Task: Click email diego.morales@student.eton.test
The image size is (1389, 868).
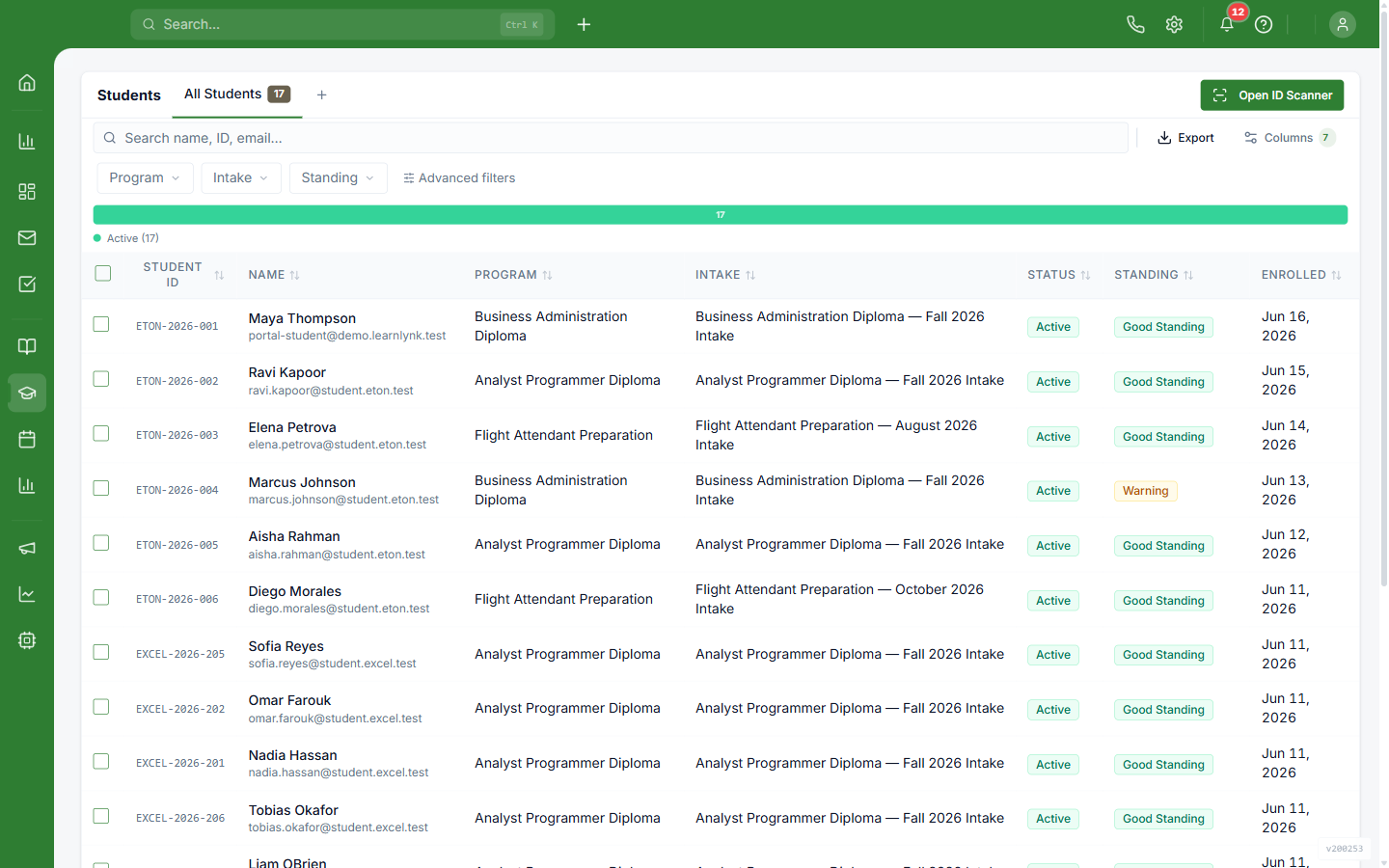Action: coord(339,609)
